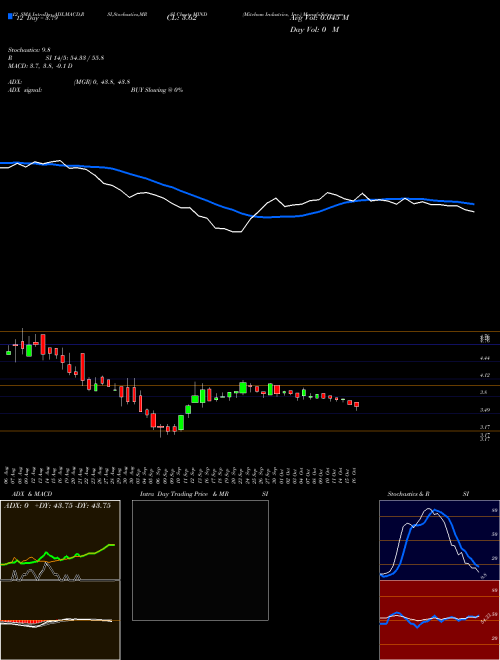Open the blue Stochastics oscillator chart
Screen dimensions: 500x660
439,540
